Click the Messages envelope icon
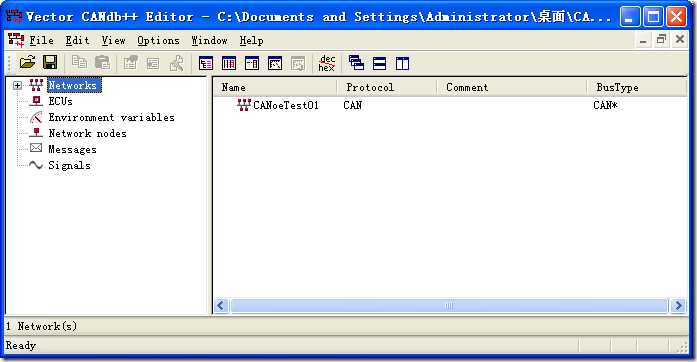 tap(36, 148)
